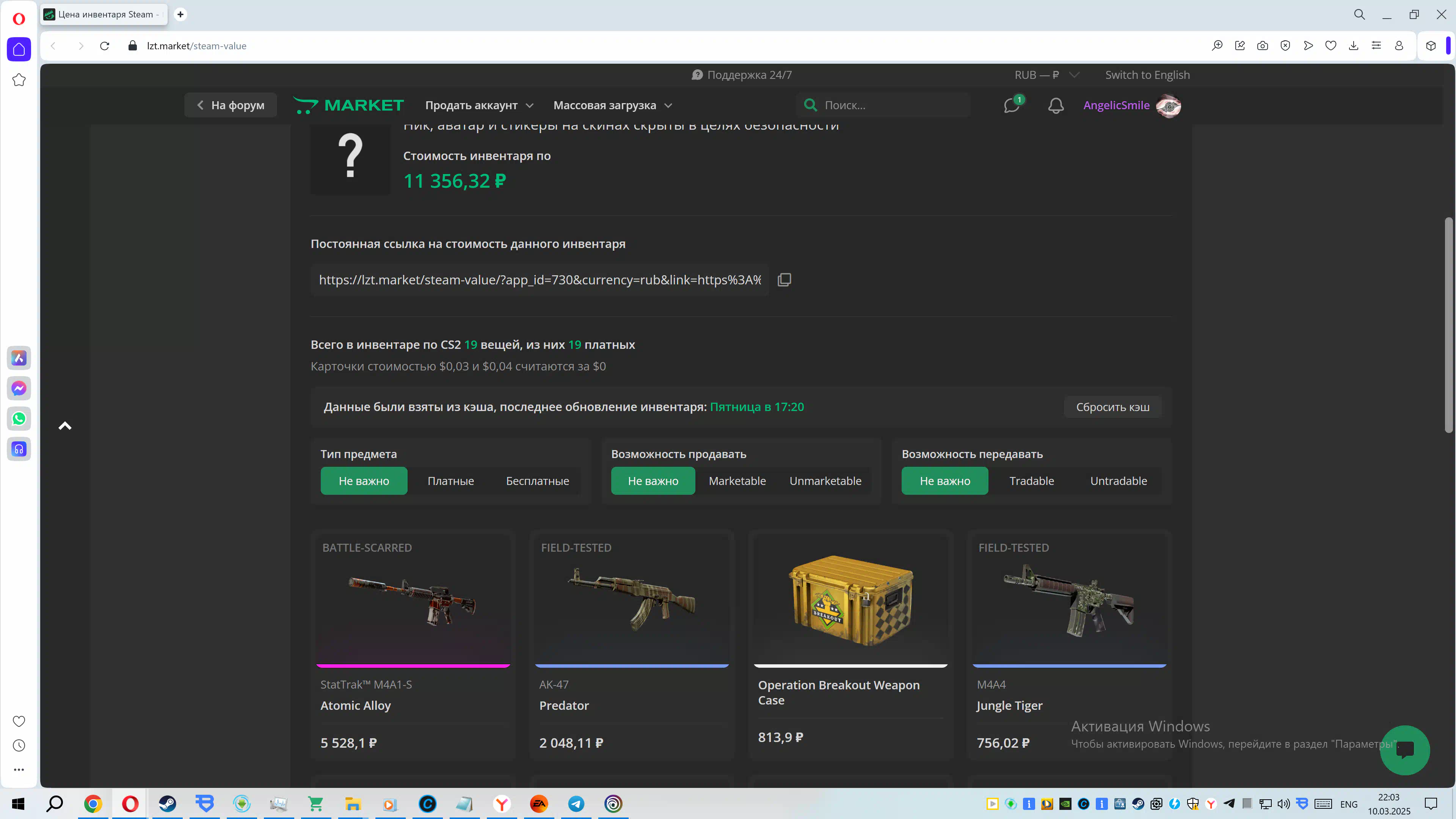The width and height of the screenshot is (1456, 819).
Task: Open Aria AI in Opera sidebar
Action: click(x=19, y=358)
